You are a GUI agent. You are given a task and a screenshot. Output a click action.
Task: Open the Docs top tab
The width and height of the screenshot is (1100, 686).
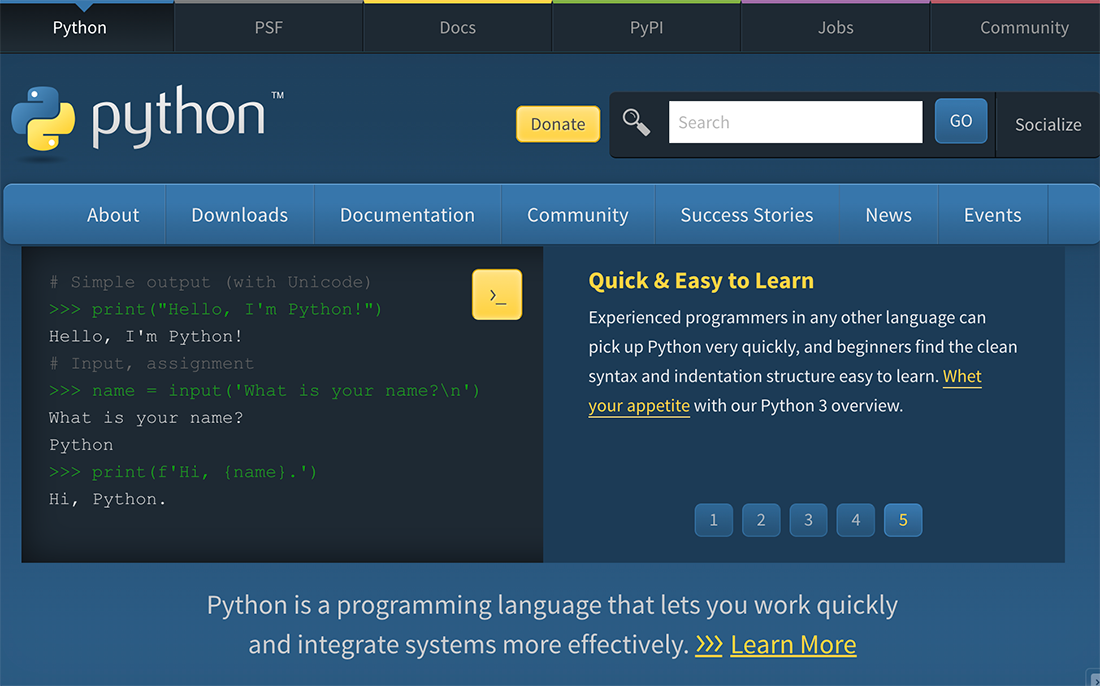pos(457,27)
